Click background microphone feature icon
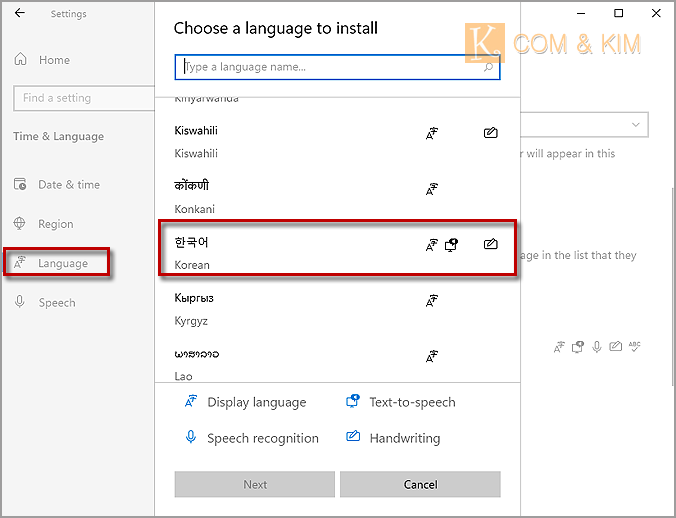Image resolution: width=676 pixels, height=518 pixels. click(597, 346)
